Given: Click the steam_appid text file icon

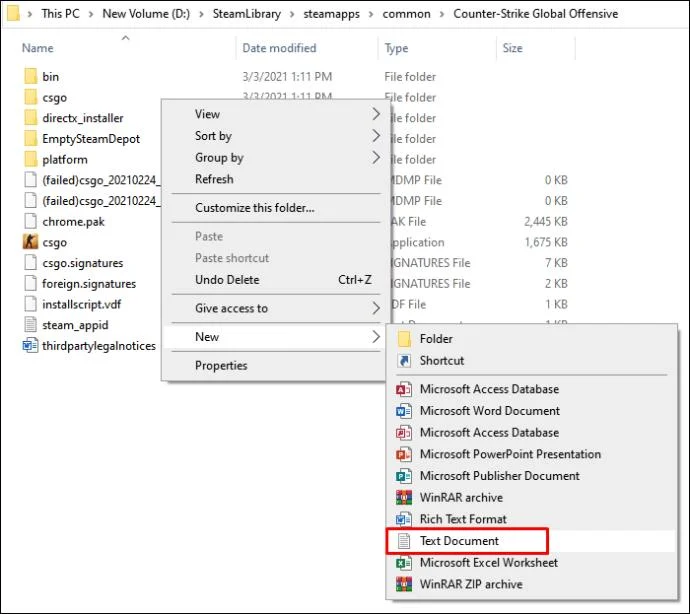Looking at the screenshot, I should [x=30, y=324].
